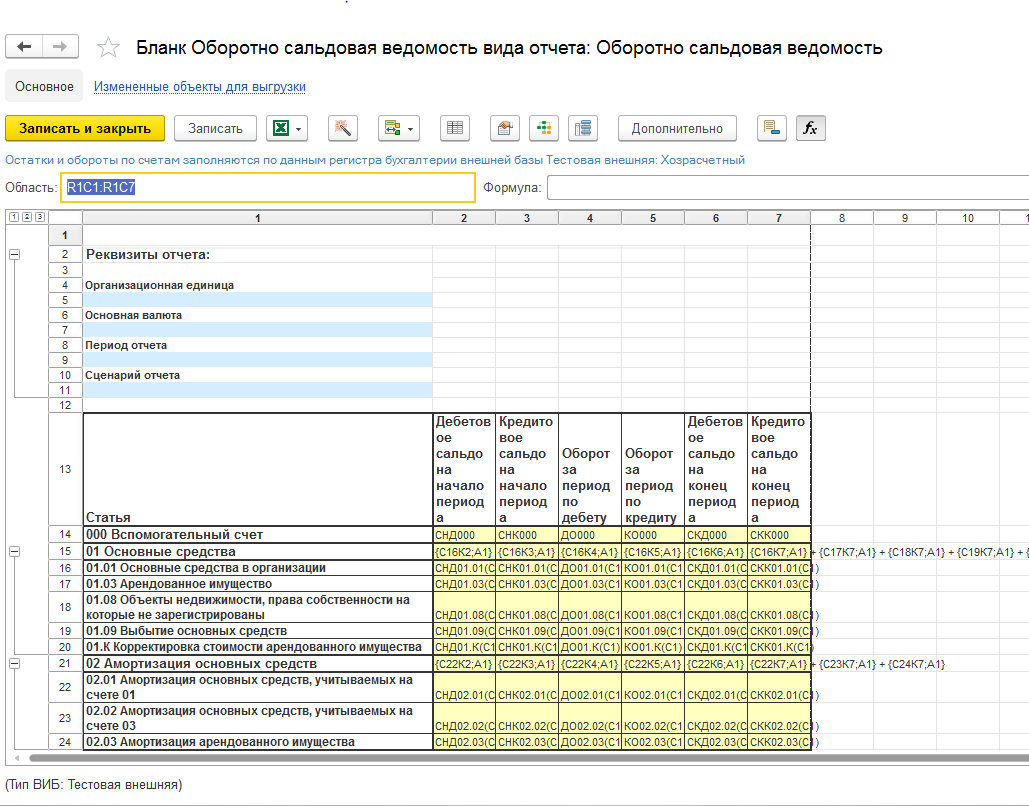Click Оборот за период по дебету header
The image size is (1029, 806).
pyautogui.click(x=590, y=469)
